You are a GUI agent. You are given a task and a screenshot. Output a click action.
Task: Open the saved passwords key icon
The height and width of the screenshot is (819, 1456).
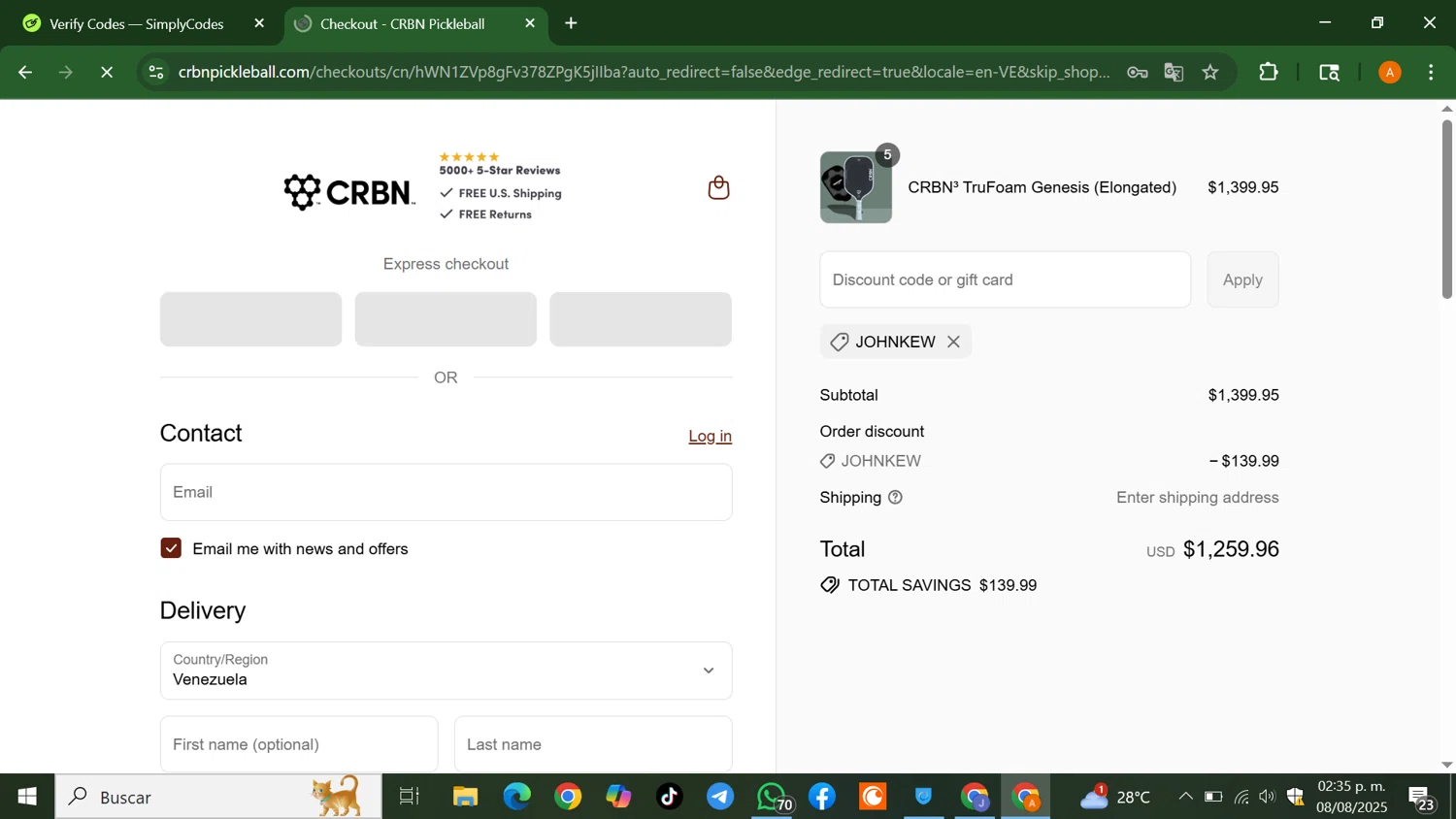pos(1138,72)
